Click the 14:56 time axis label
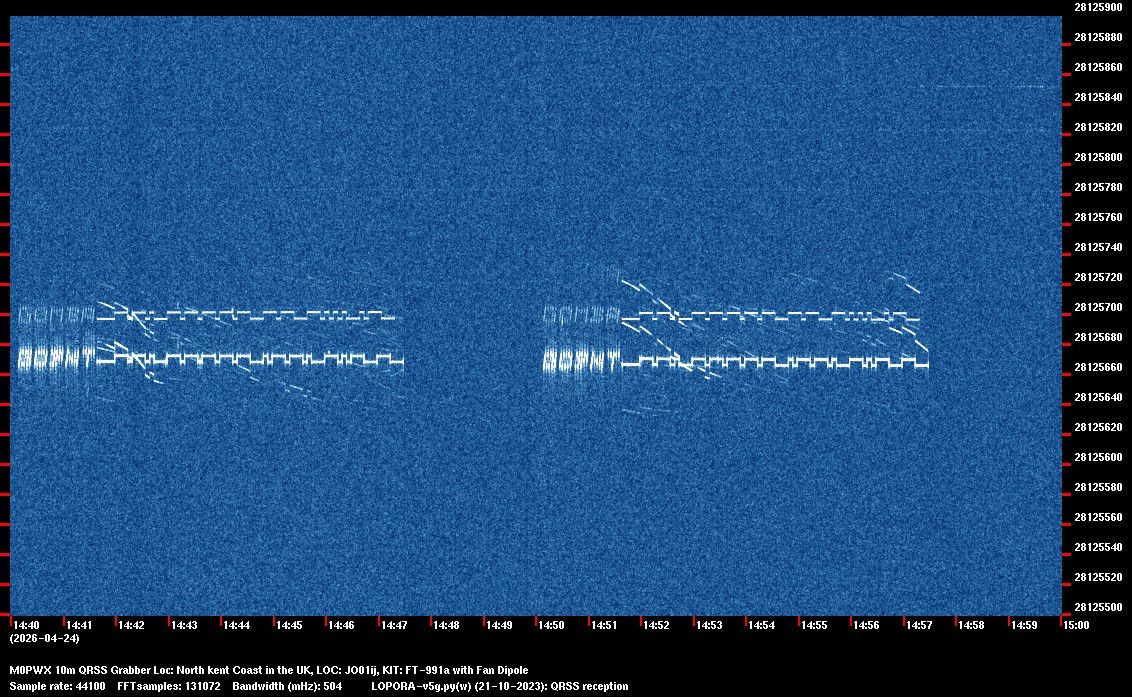The width and height of the screenshot is (1132, 697). tap(866, 625)
